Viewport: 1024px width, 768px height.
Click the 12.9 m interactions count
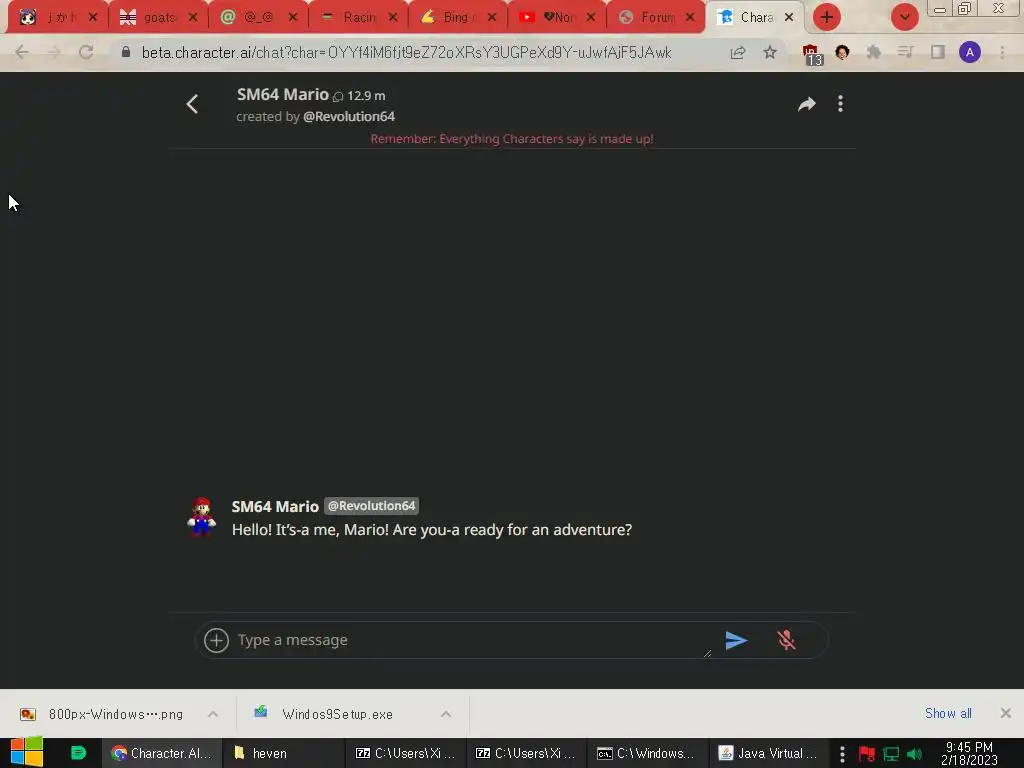pyautogui.click(x=366, y=95)
